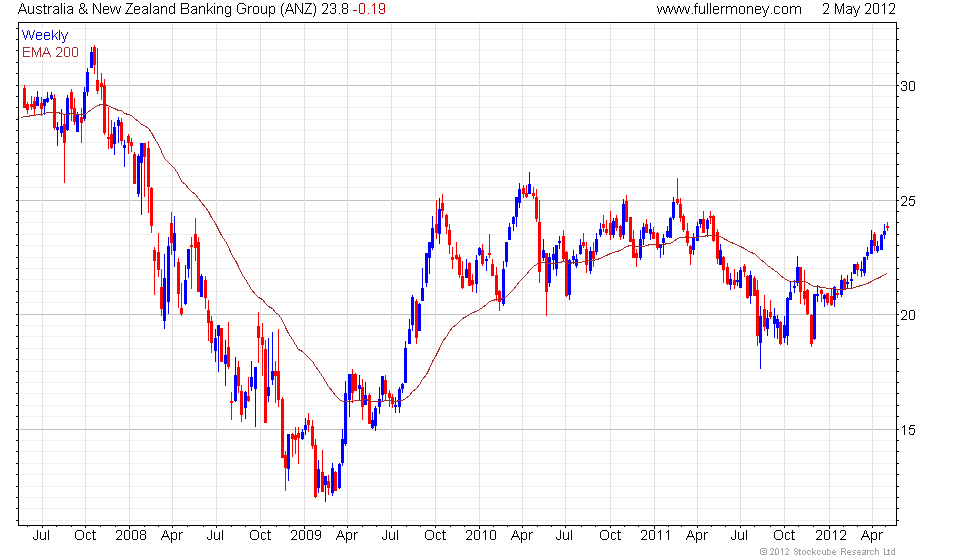The width and height of the screenshot is (980, 560).
Task: Click the y-axis label '20'
Action: [x=908, y=315]
